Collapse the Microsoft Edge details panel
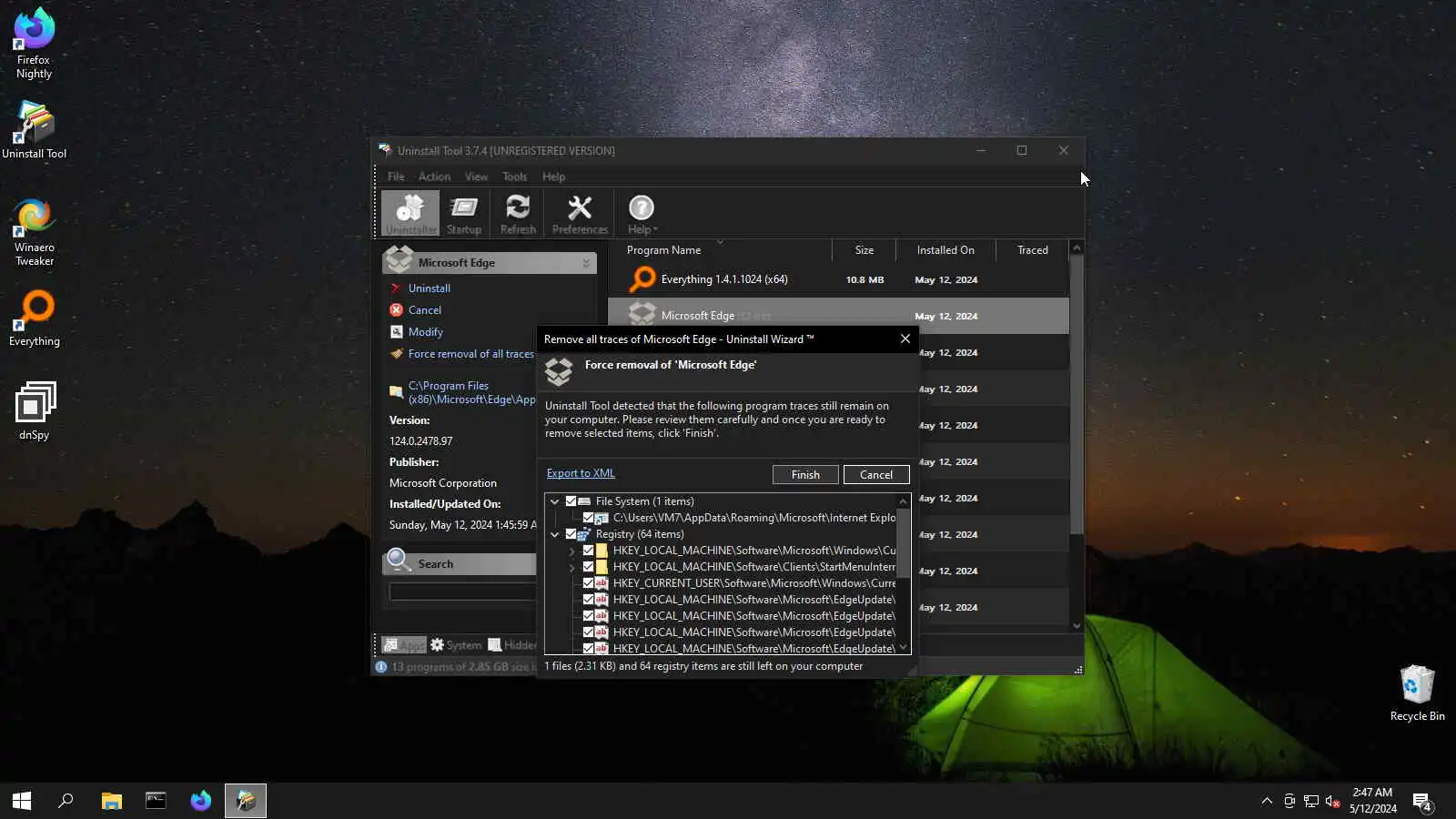Image resolution: width=1456 pixels, height=819 pixels. [586, 262]
